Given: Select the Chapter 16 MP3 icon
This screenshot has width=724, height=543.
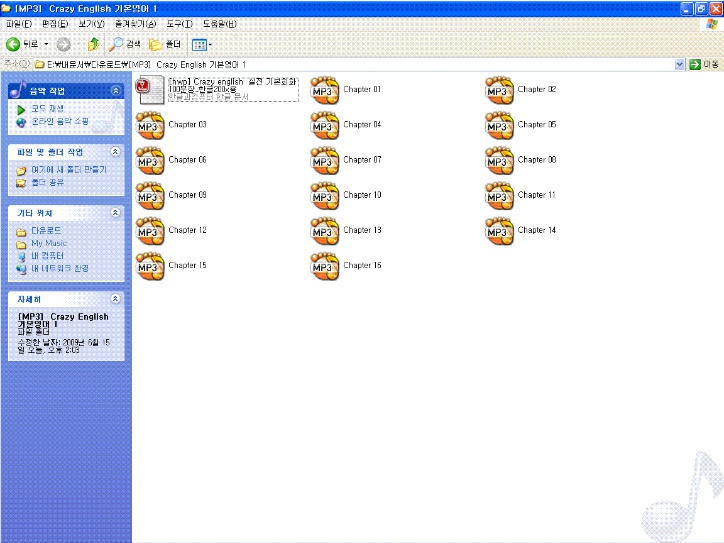Looking at the screenshot, I should pyautogui.click(x=325, y=266).
